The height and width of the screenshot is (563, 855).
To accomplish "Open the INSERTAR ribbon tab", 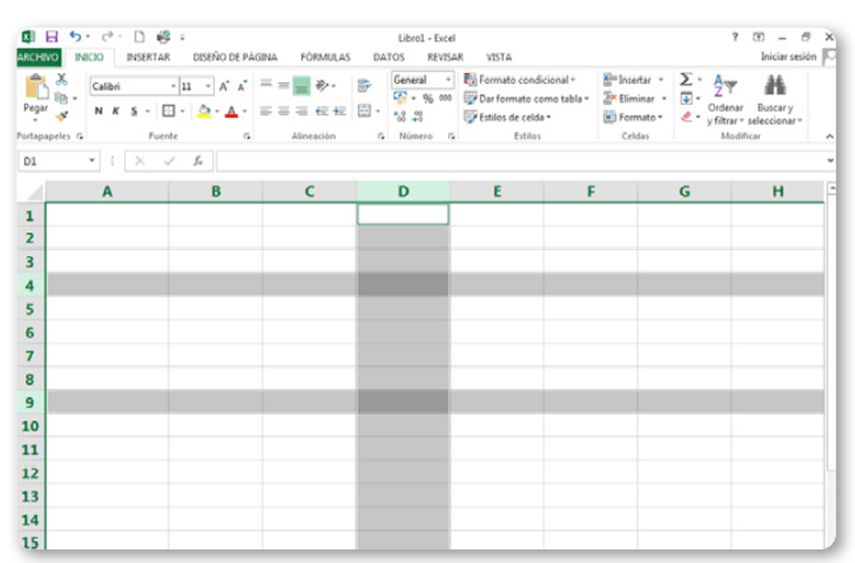I will pos(148,58).
